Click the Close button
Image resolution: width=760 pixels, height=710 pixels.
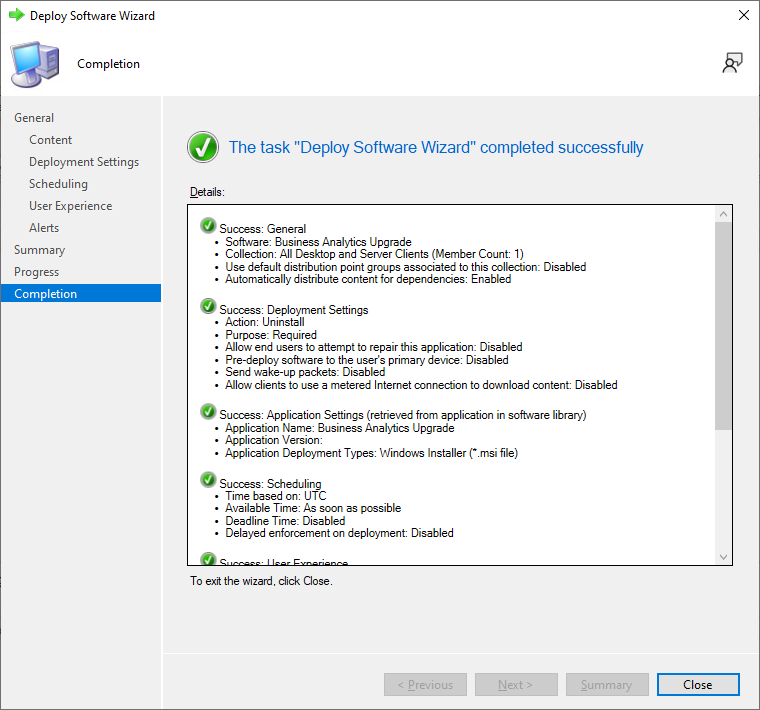point(698,684)
